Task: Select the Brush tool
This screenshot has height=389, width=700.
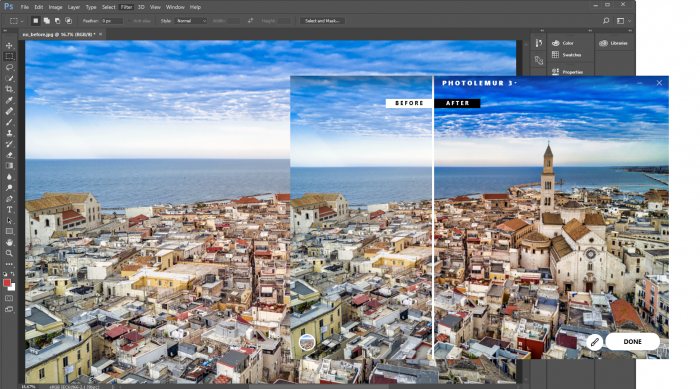Action: click(9, 122)
